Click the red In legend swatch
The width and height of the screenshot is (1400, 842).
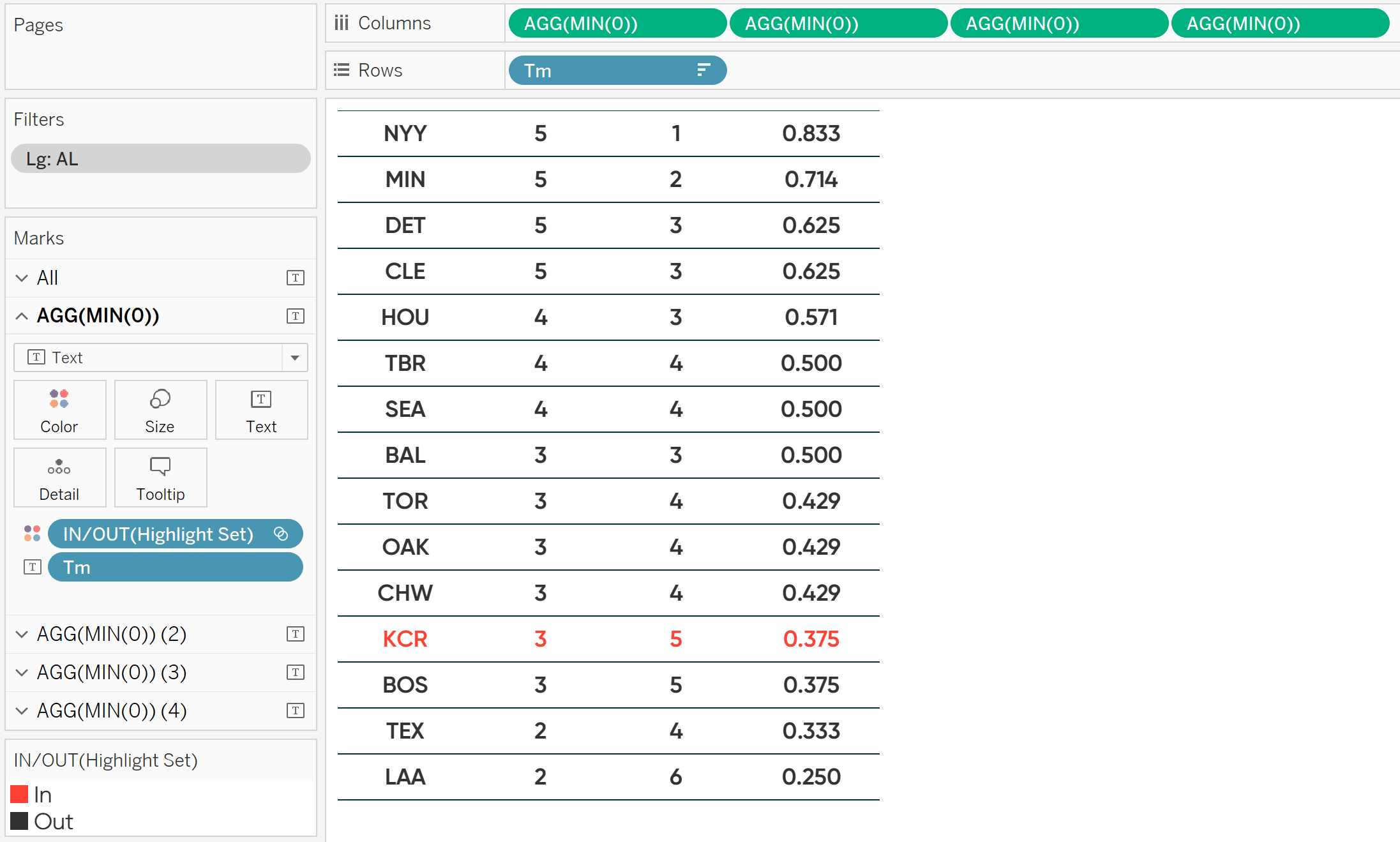coord(19,794)
